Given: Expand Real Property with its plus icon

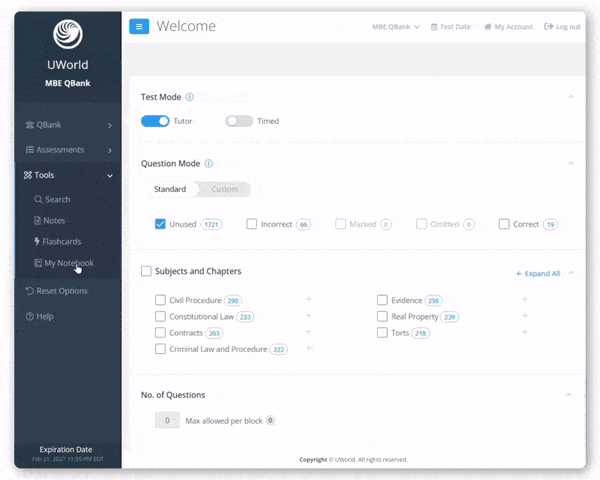Looking at the screenshot, I should coord(525,316).
